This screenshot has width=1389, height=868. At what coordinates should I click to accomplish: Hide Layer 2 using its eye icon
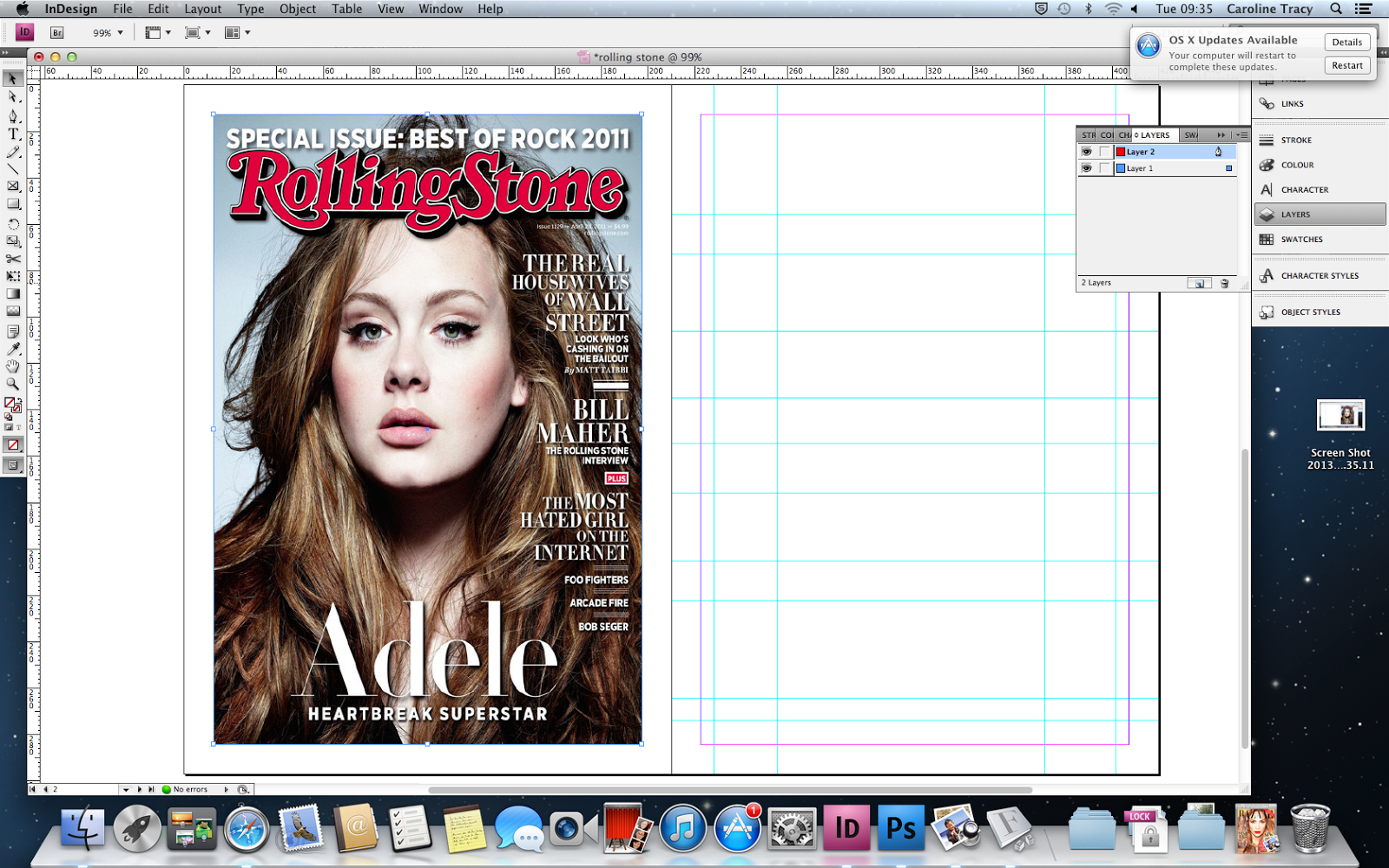[1086, 152]
